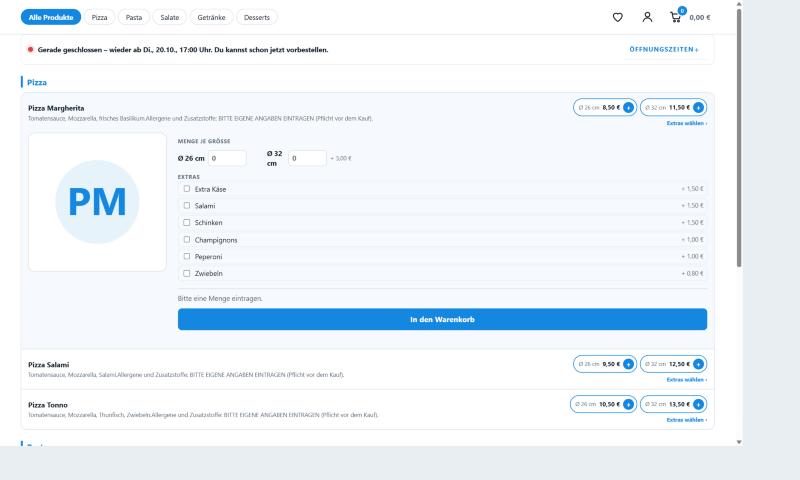Screen dimensions: 800x480
Task: Check the Zwiebeln extra checkbox
Action: point(187,273)
